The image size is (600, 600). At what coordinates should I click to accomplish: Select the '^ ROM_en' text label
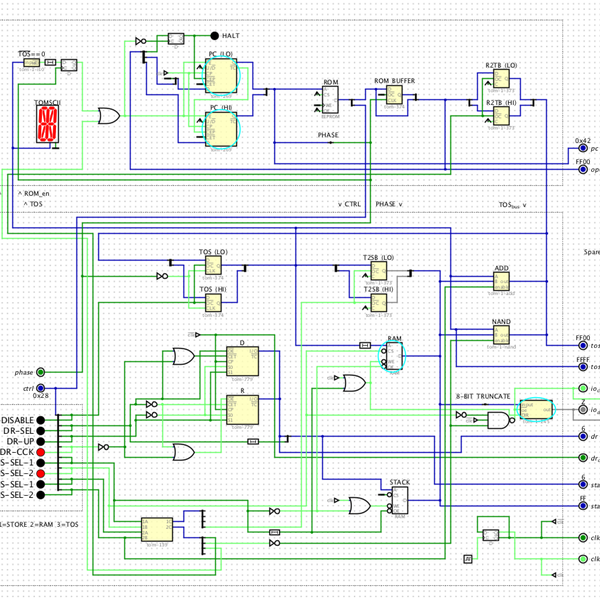[x=34, y=194]
